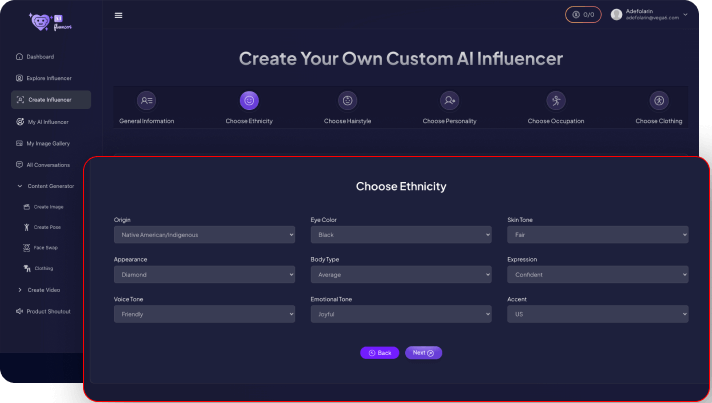Click the Create Image icon
Image resolution: width=712 pixels, height=403 pixels.
26,207
